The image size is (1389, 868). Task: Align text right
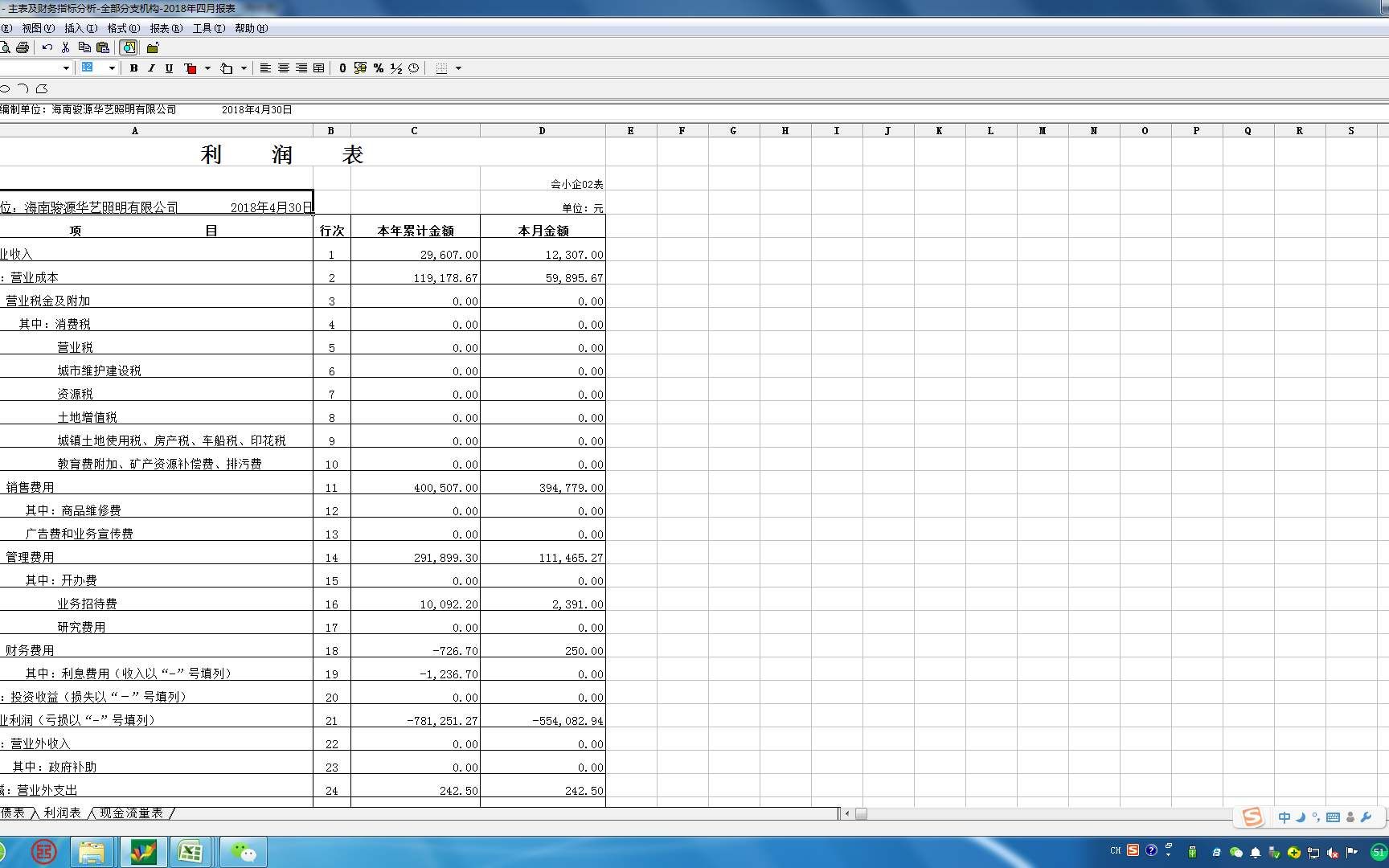coord(301,68)
